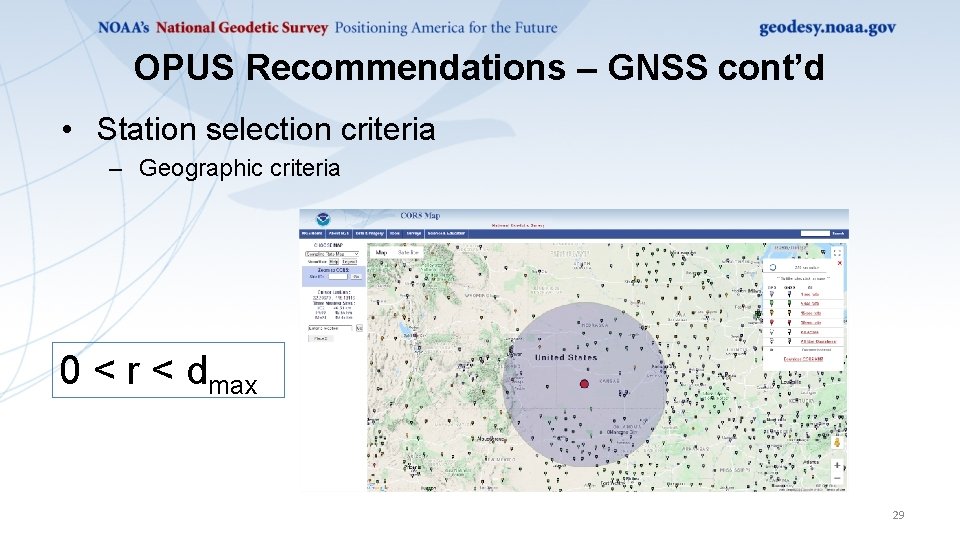
Task: Open the Surveys menu in navigation bar
Action: pyautogui.click(x=414, y=233)
